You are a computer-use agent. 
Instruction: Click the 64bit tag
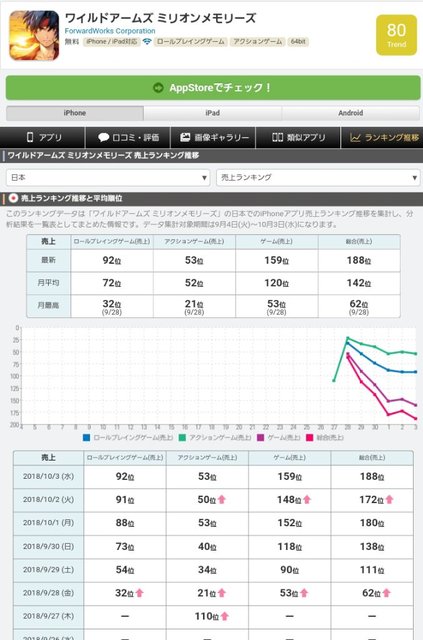pos(298,42)
